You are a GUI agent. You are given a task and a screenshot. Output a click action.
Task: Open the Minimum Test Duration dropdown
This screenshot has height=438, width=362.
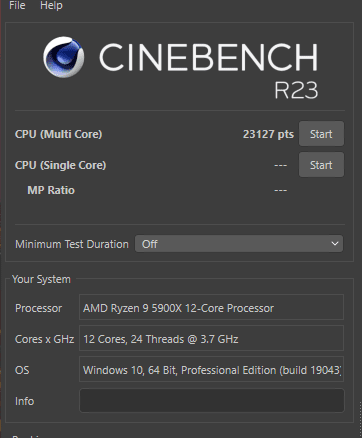[x=239, y=244]
